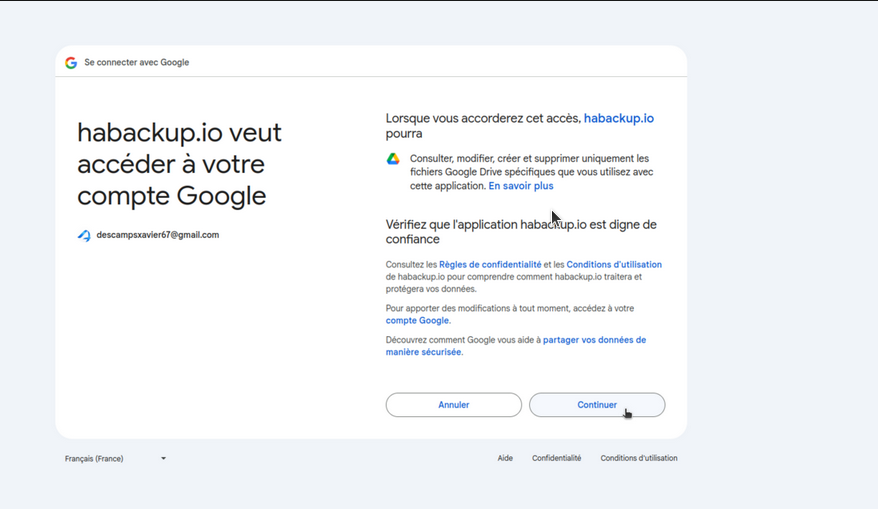The height and width of the screenshot is (509, 878).
Task: Click the Confidentialité footer link
Action: (557, 458)
